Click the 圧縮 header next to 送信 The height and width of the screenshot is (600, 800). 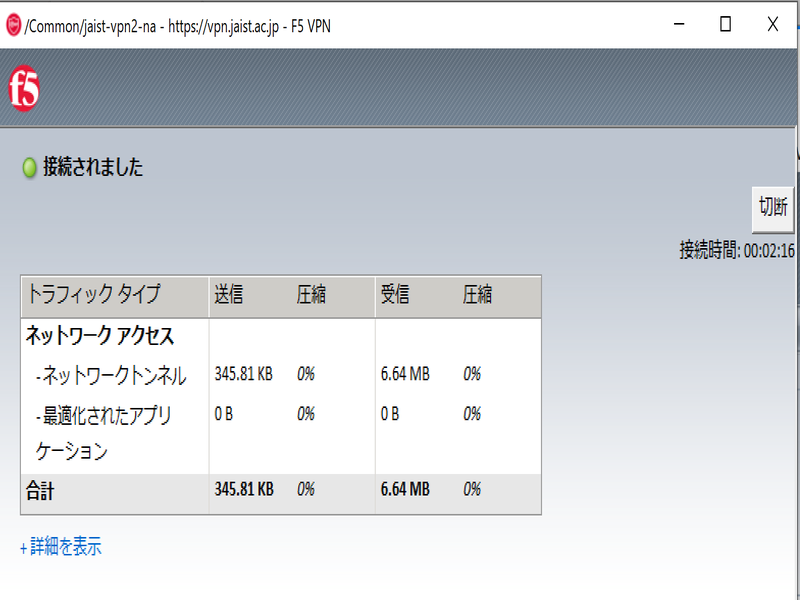tap(311, 294)
